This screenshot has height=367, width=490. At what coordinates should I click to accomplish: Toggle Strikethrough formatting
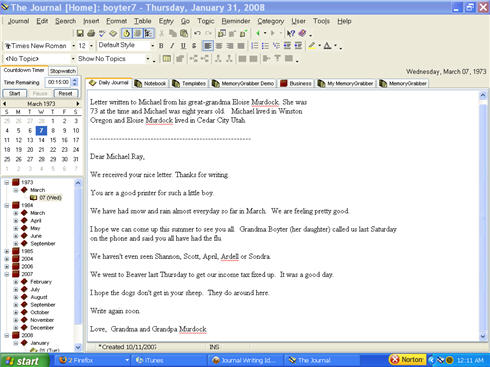click(x=194, y=46)
